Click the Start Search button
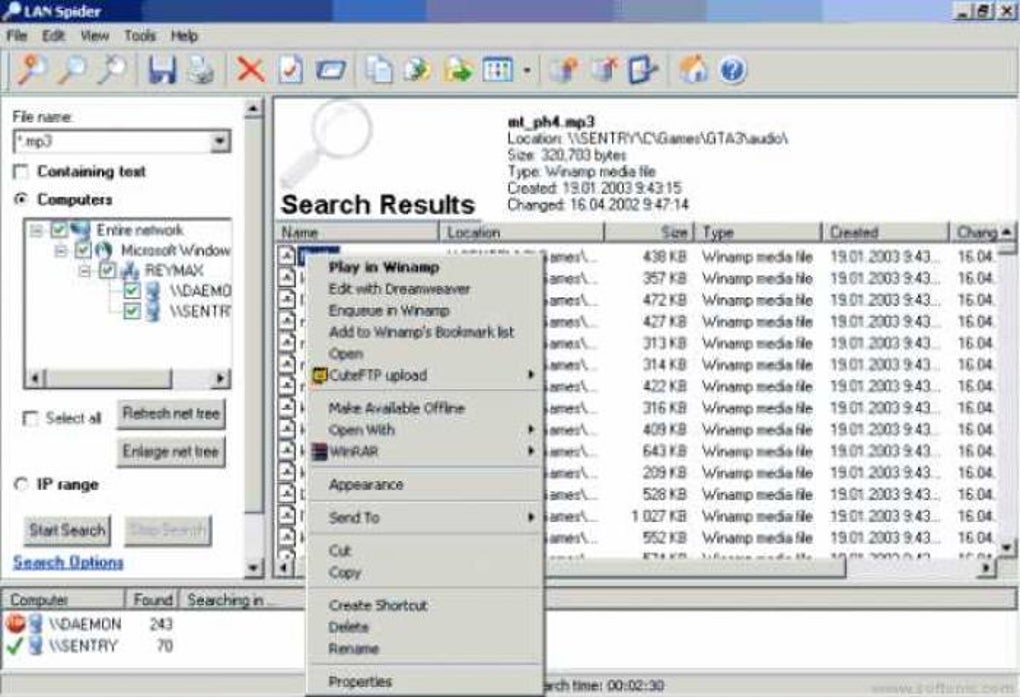Screen dimensions: 1020x697 point(67,530)
